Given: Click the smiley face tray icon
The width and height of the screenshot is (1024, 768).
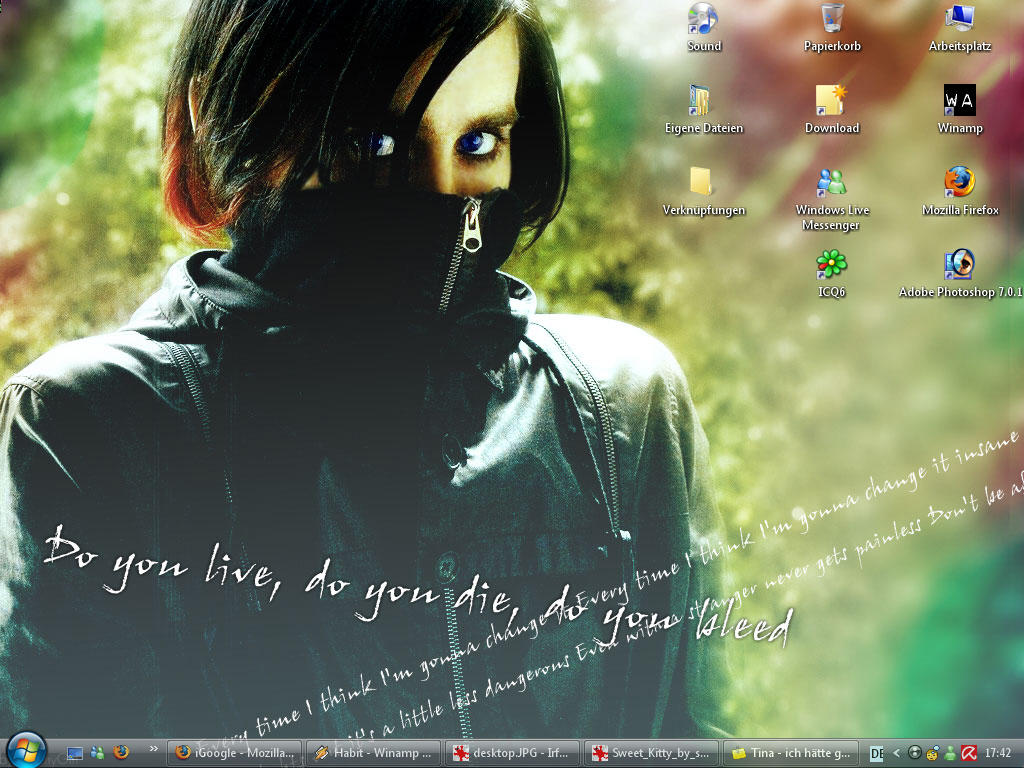Looking at the screenshot, I should 933,753.
